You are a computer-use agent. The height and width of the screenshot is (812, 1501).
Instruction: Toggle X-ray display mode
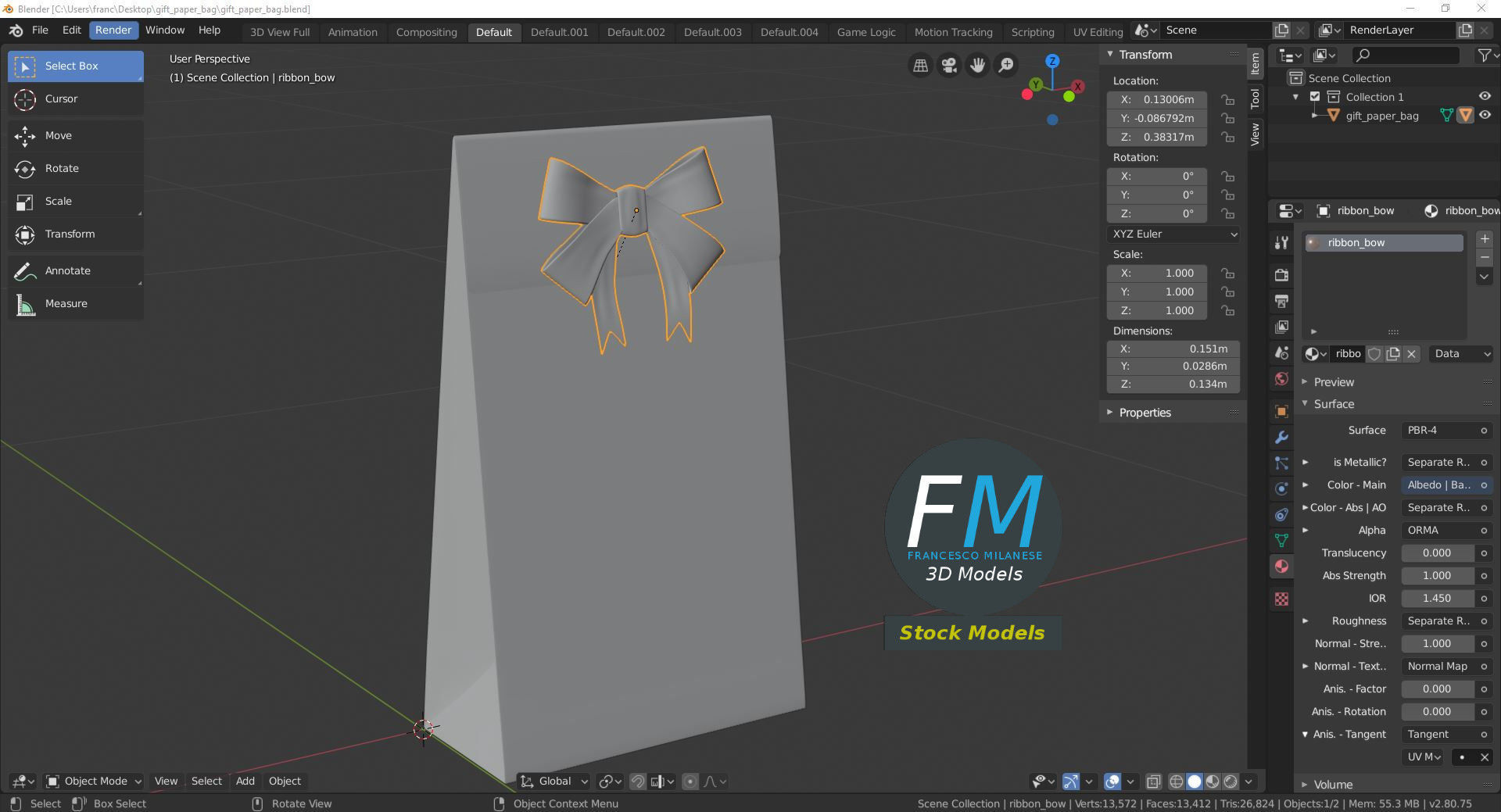point(1154,782)
